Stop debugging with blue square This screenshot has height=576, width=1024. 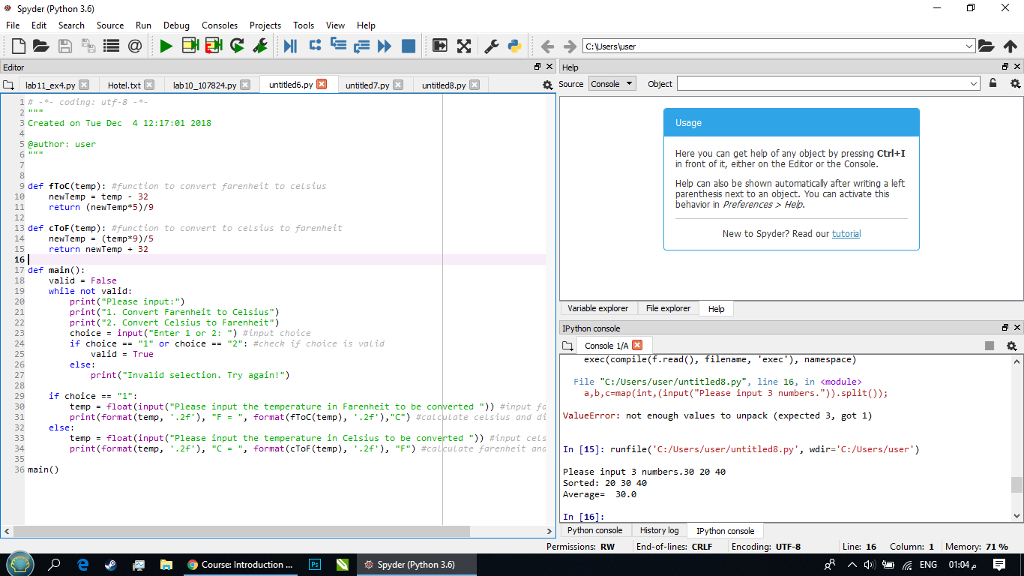408,46
